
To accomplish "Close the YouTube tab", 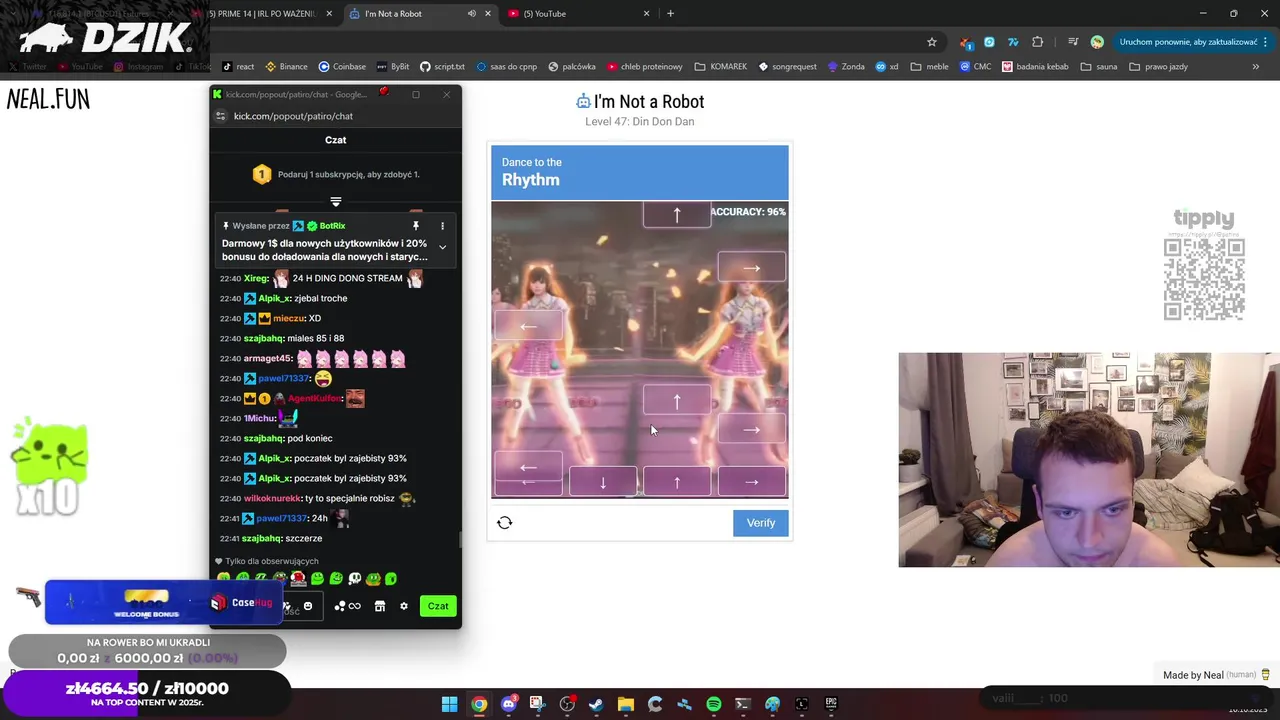I will click(x=646, y=14).
